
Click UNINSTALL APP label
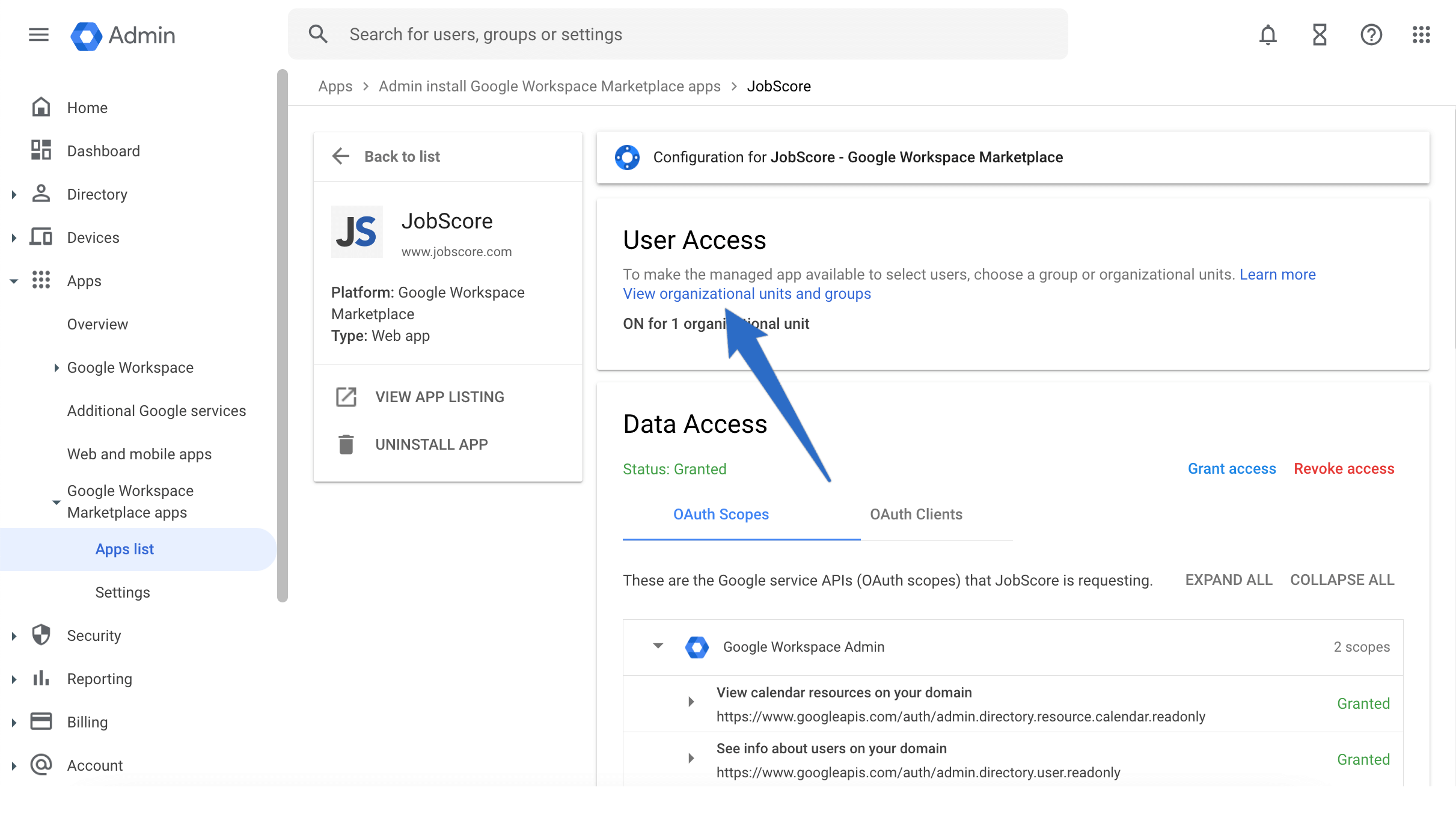[x=432, y=444]
